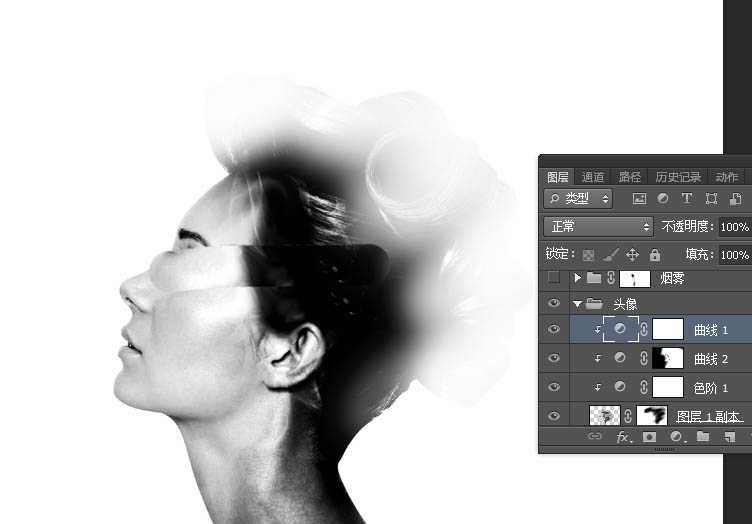Show the hidden 烟雾 group
The width and height of the screenshot is (752, 524).
point(554,278)
